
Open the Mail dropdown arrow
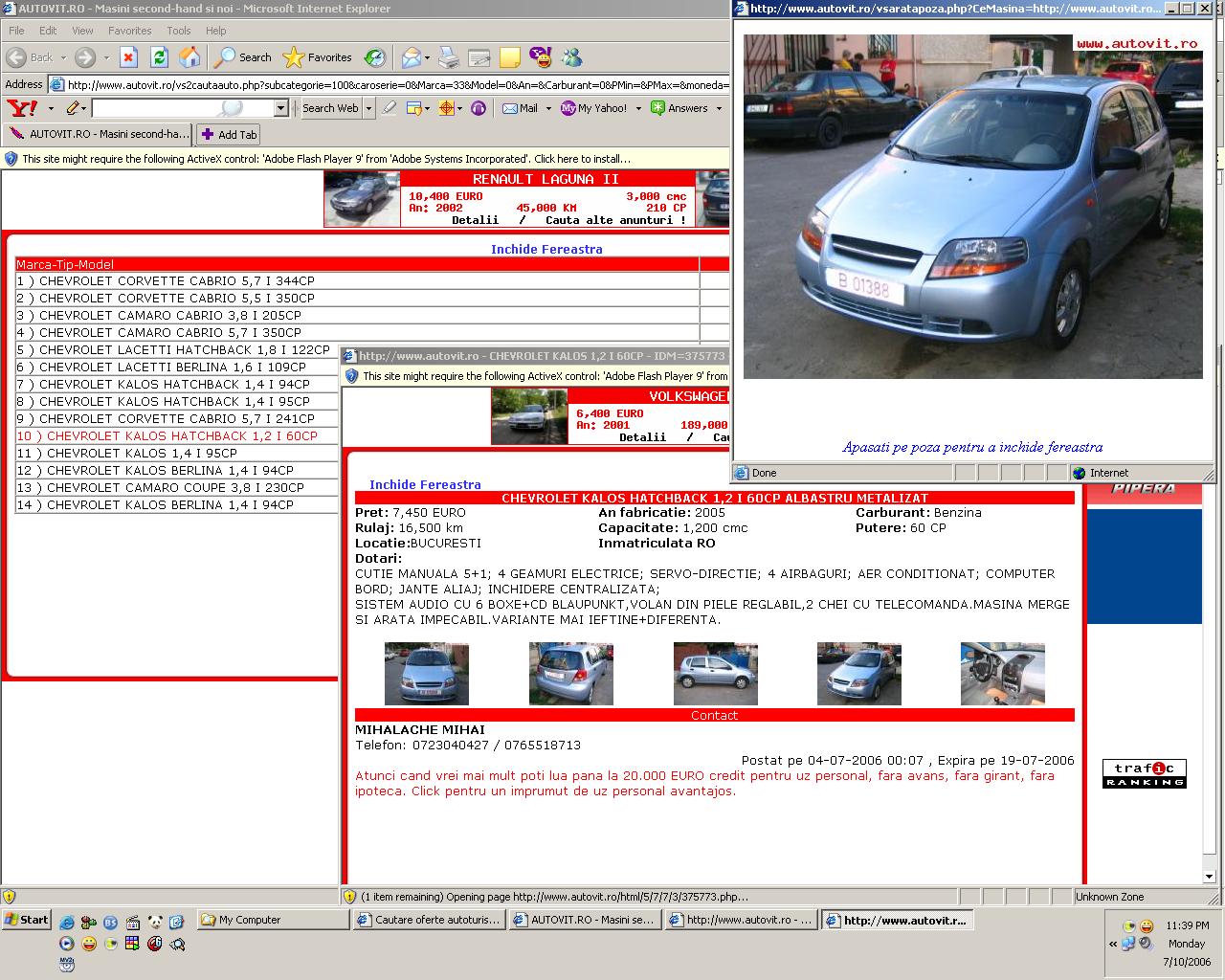pos(548,108)
